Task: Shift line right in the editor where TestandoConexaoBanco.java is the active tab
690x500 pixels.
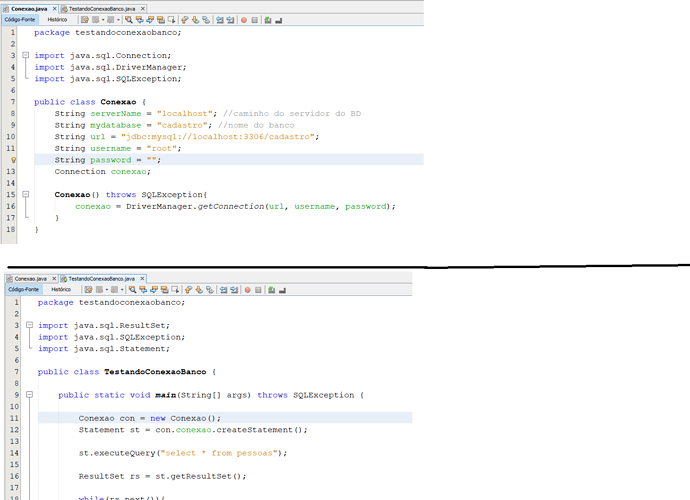Action: coord(234,290)
